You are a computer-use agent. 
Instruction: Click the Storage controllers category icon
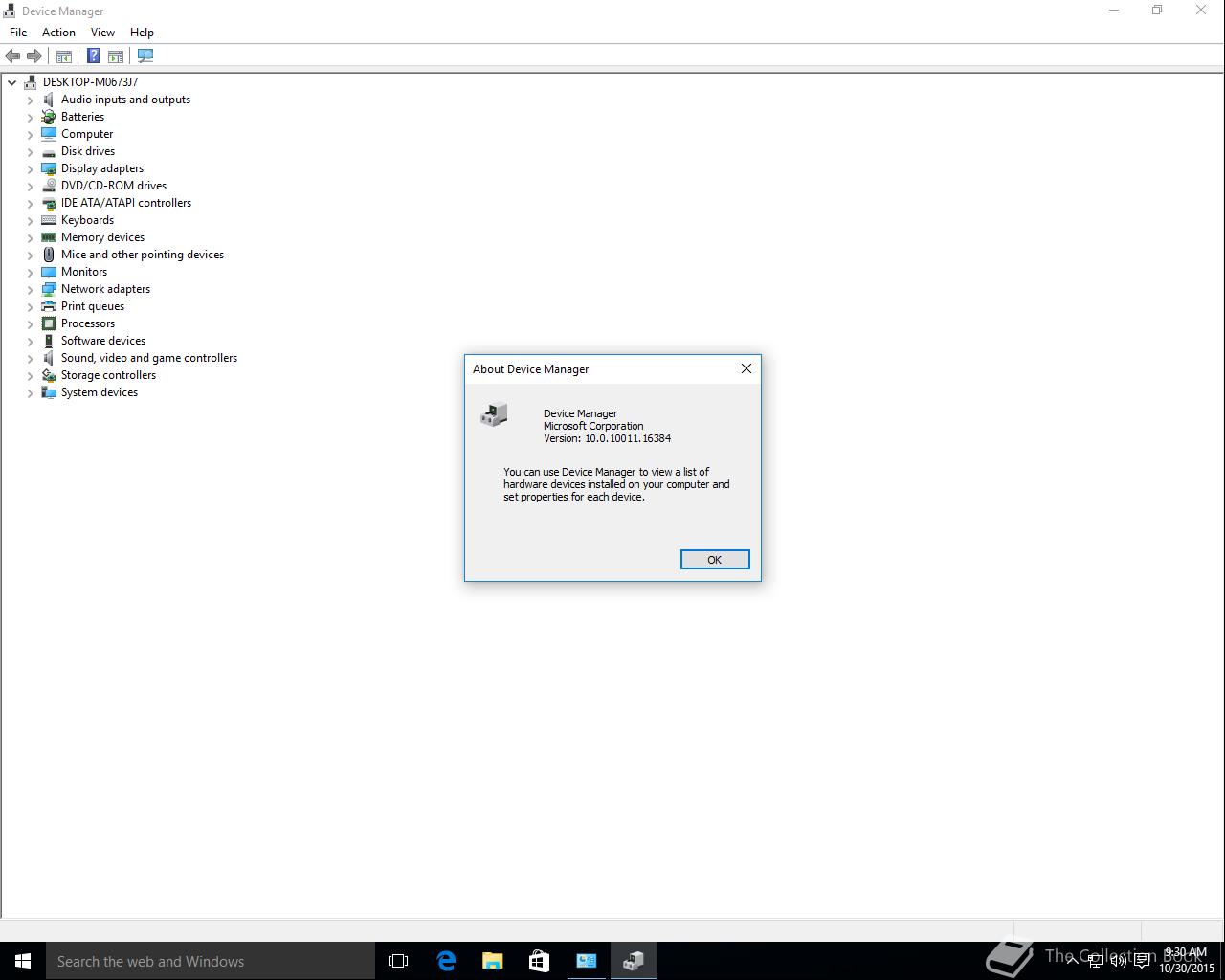[x=49, y=375]
